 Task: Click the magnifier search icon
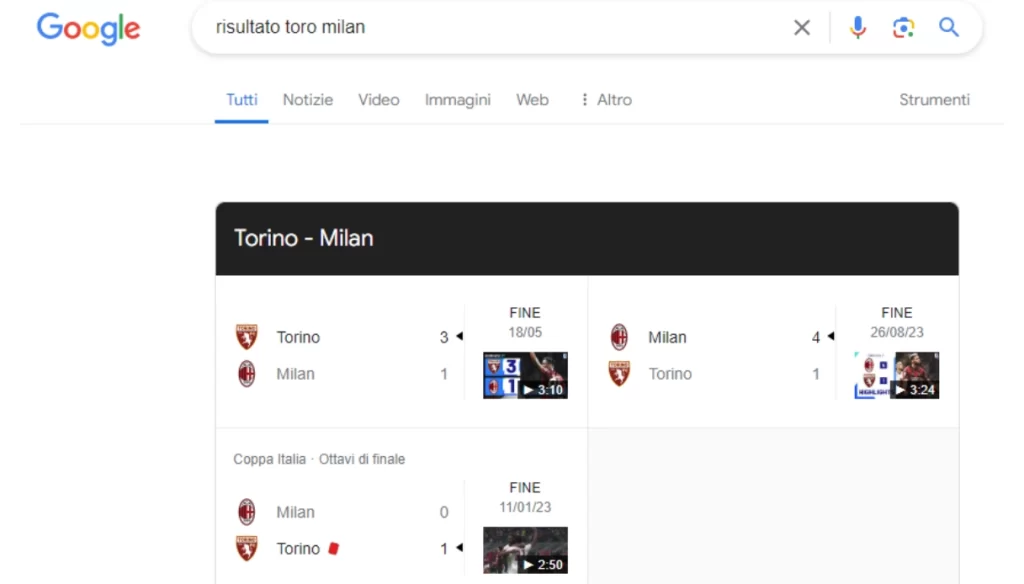948,28
